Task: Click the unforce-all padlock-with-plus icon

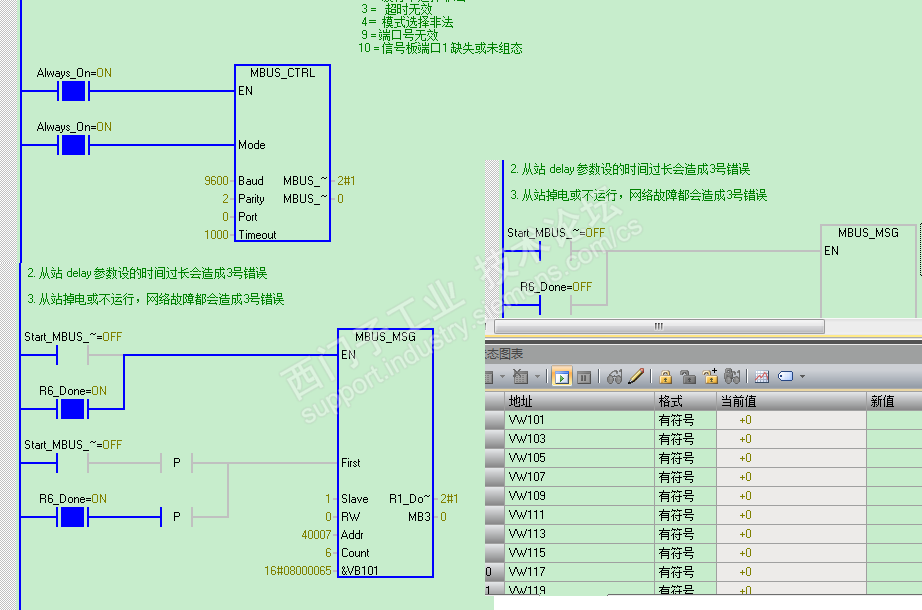Action: point(710,376)
